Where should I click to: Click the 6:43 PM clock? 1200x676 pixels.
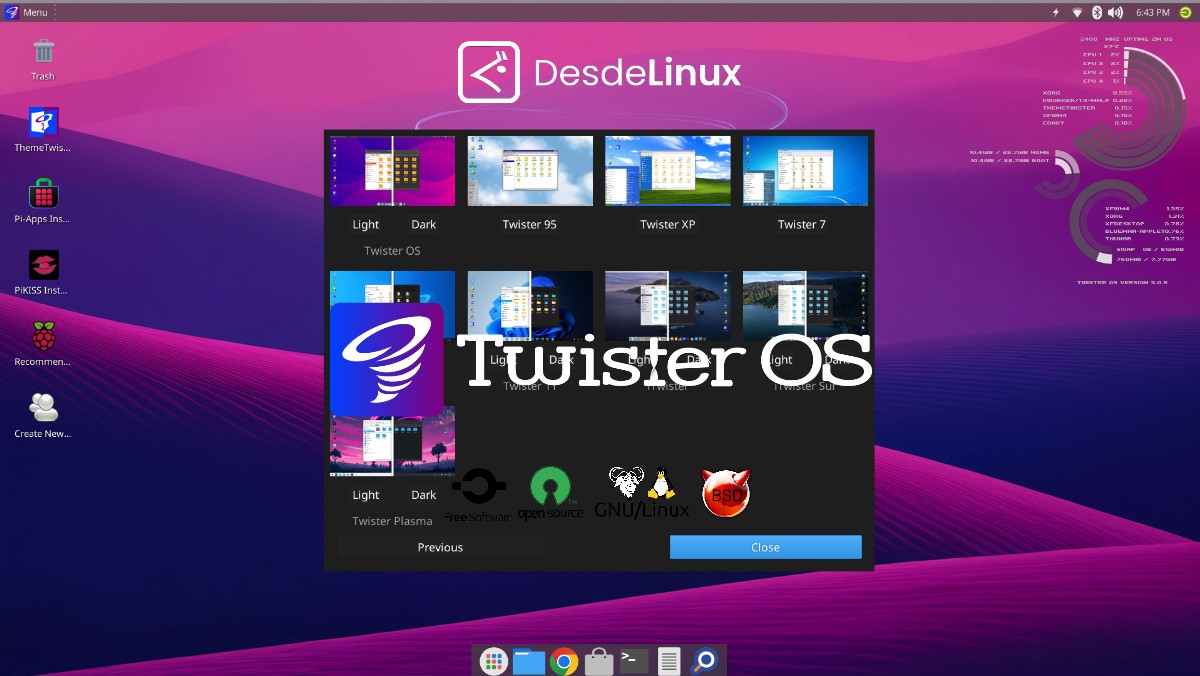tap(1153, 12)
